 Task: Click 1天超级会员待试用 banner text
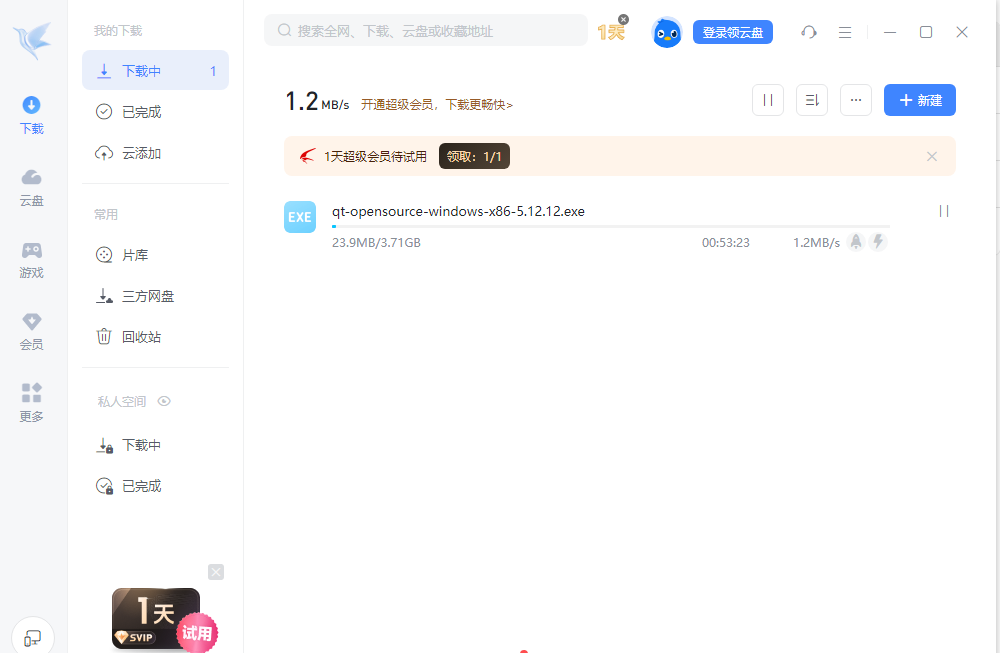coord(376,156)
